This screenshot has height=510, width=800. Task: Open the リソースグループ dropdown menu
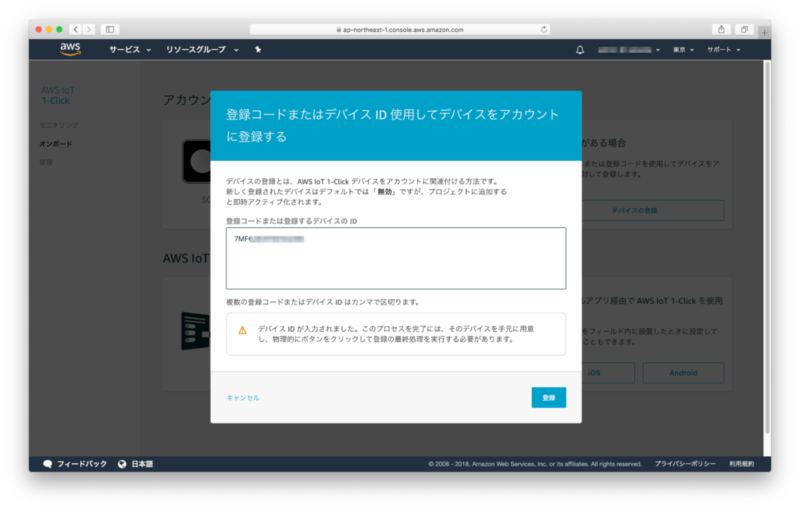pos(202,49)
